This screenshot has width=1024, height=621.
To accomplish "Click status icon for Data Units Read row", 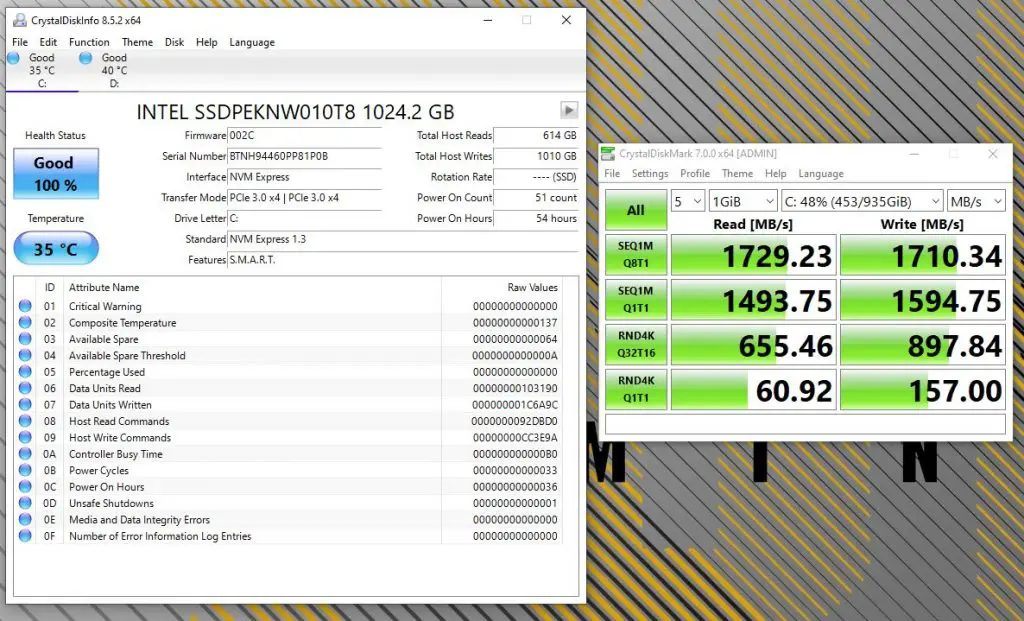I will point(25,388).
